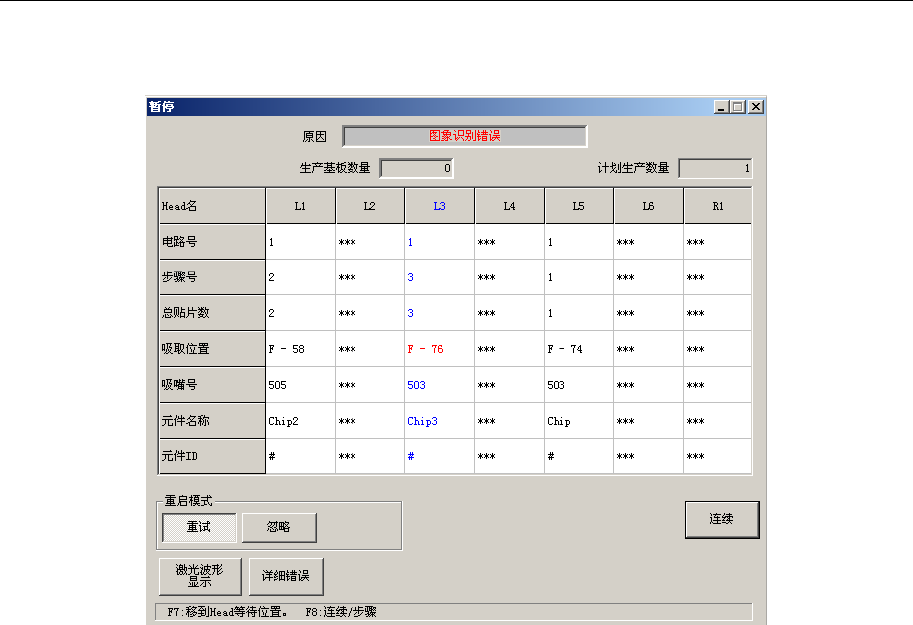This screenshot has width=913, height=625.
Task: Select the L6 head column header
Action: pos(649,206)
